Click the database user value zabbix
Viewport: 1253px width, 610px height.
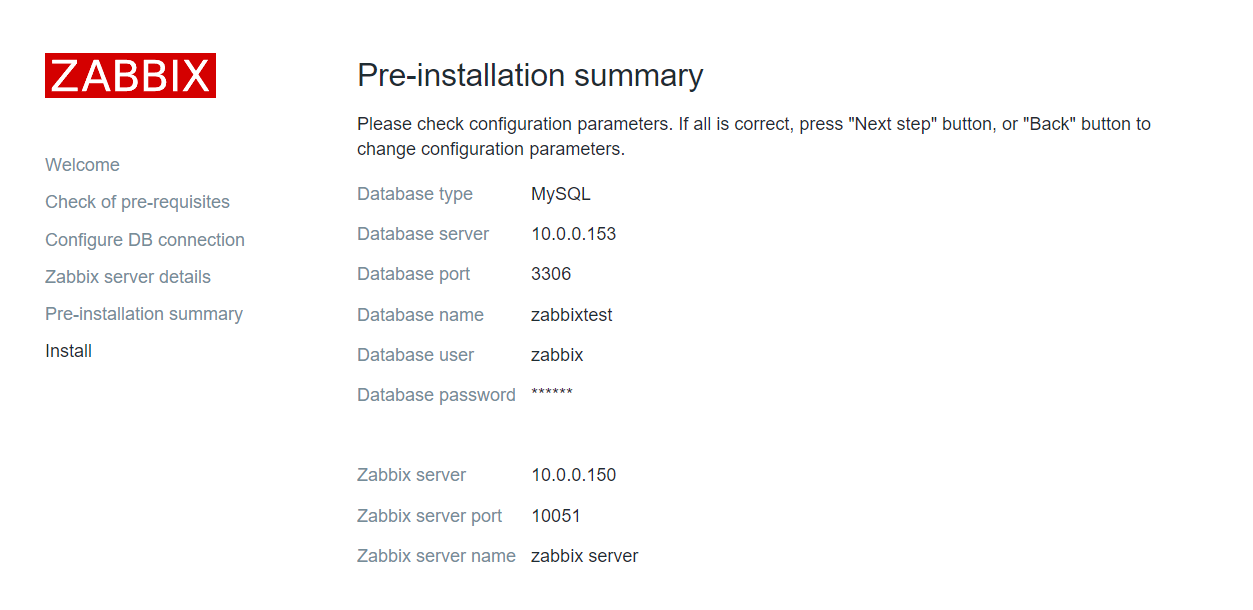(x=557, y=355)
